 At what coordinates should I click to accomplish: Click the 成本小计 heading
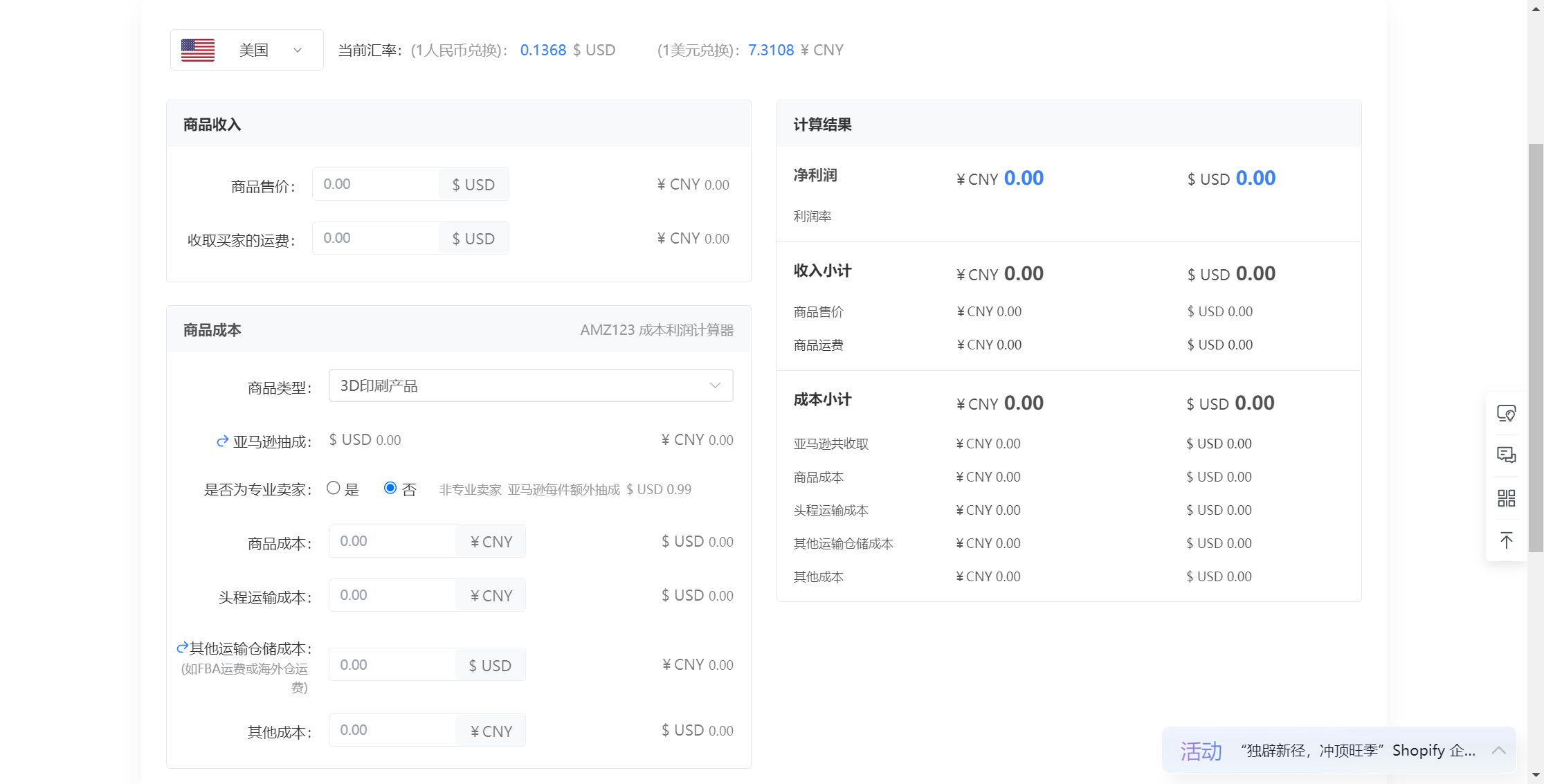coord(822,399)
